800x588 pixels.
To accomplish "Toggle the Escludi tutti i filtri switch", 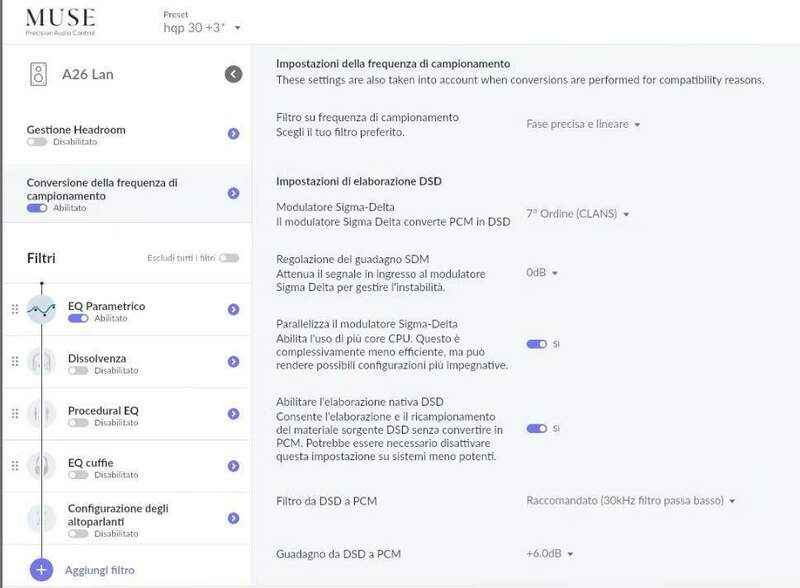I will pyautogui.click(x=228, y=258).
